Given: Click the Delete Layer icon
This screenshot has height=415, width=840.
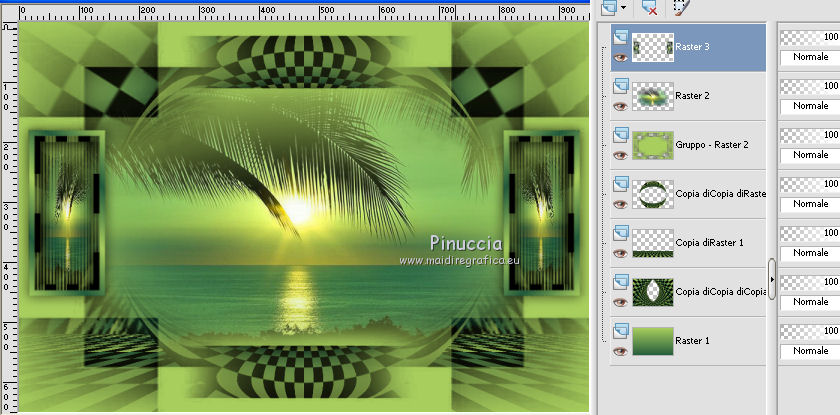Looking at the screenshot, I should click(x=649, y=7).
